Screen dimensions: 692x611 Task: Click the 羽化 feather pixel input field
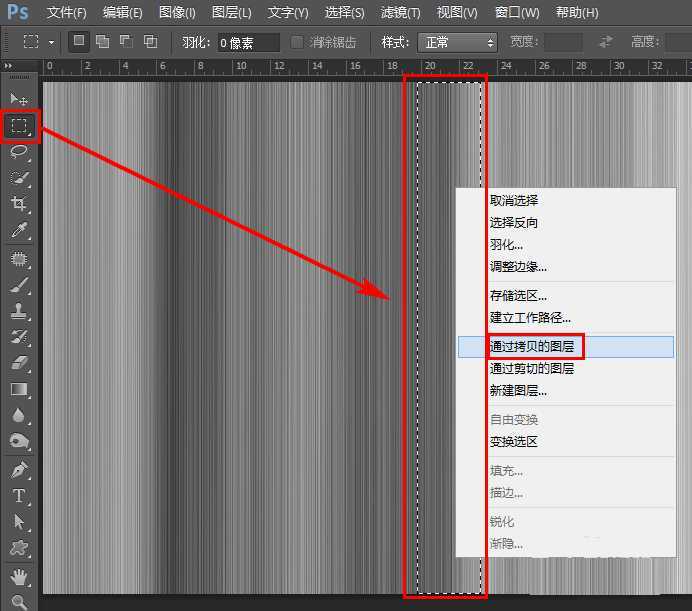pyautogui.click(x=248, y=43)
